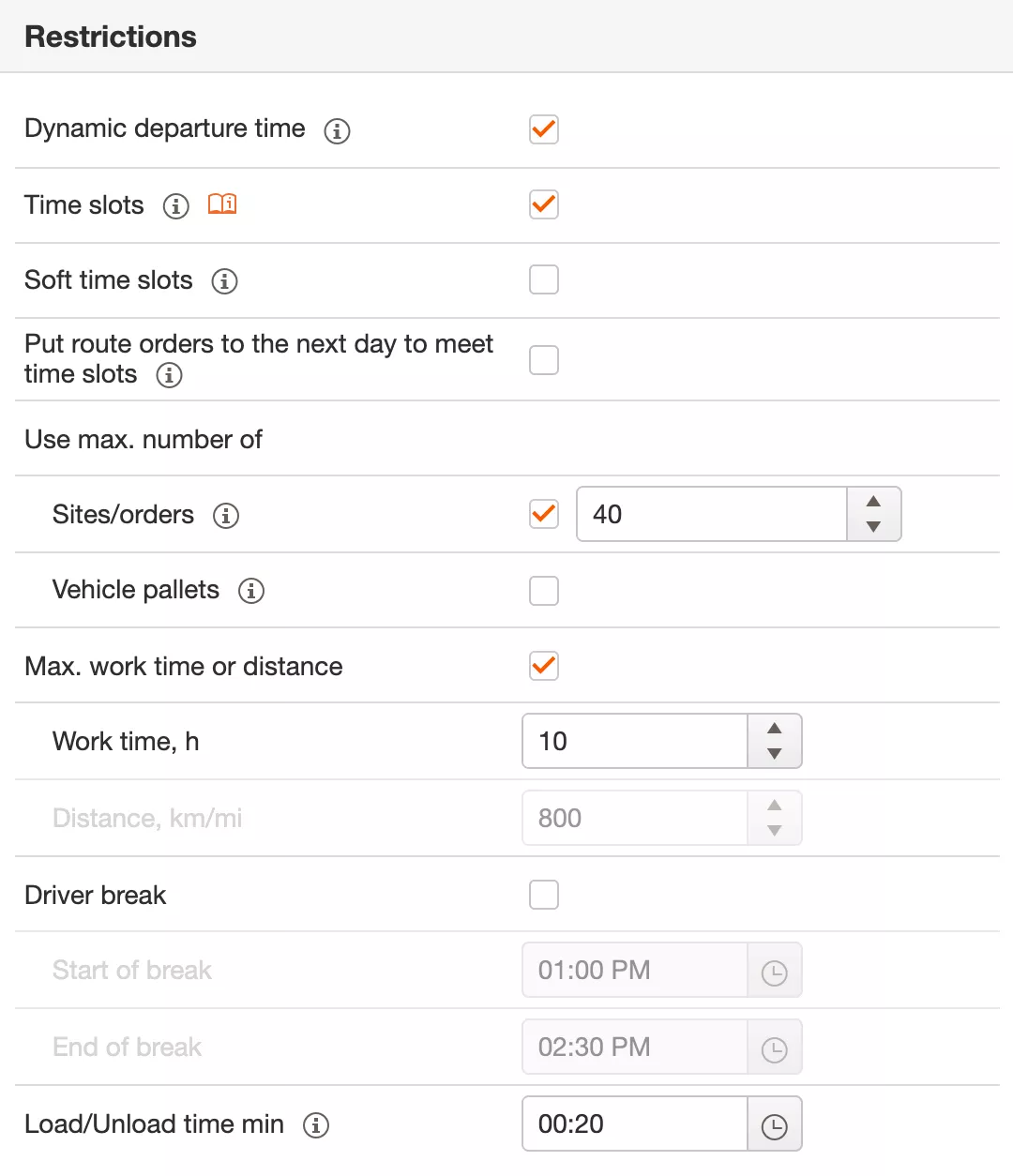
Task: Show info for Load/Unload time min
Action: pyautogui.click(x=316, y=1125)
